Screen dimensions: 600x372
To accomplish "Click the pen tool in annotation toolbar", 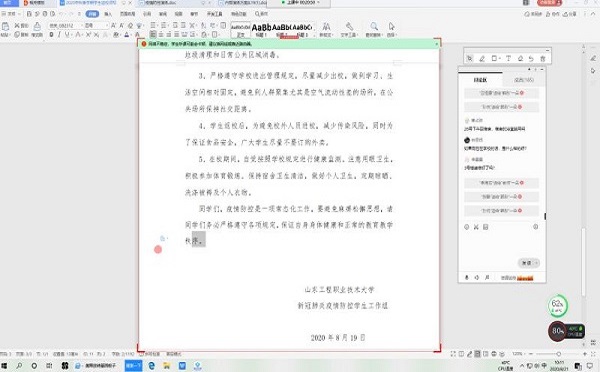I will click(482, 59).
